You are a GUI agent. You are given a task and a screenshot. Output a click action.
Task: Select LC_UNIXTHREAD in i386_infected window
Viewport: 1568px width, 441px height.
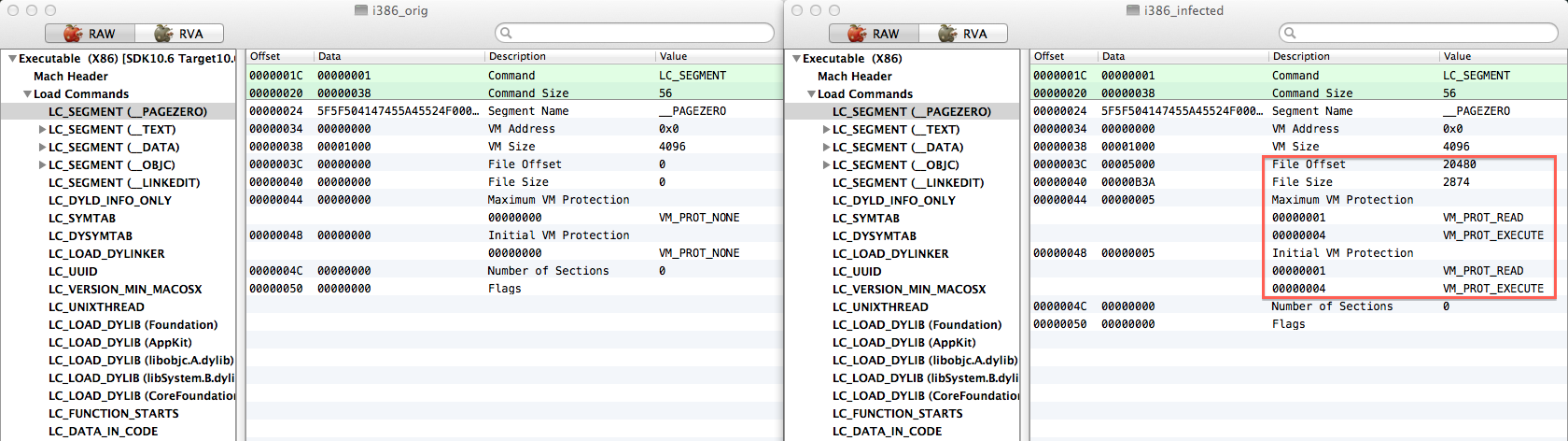pyautogui.click(x=880, y=307)
